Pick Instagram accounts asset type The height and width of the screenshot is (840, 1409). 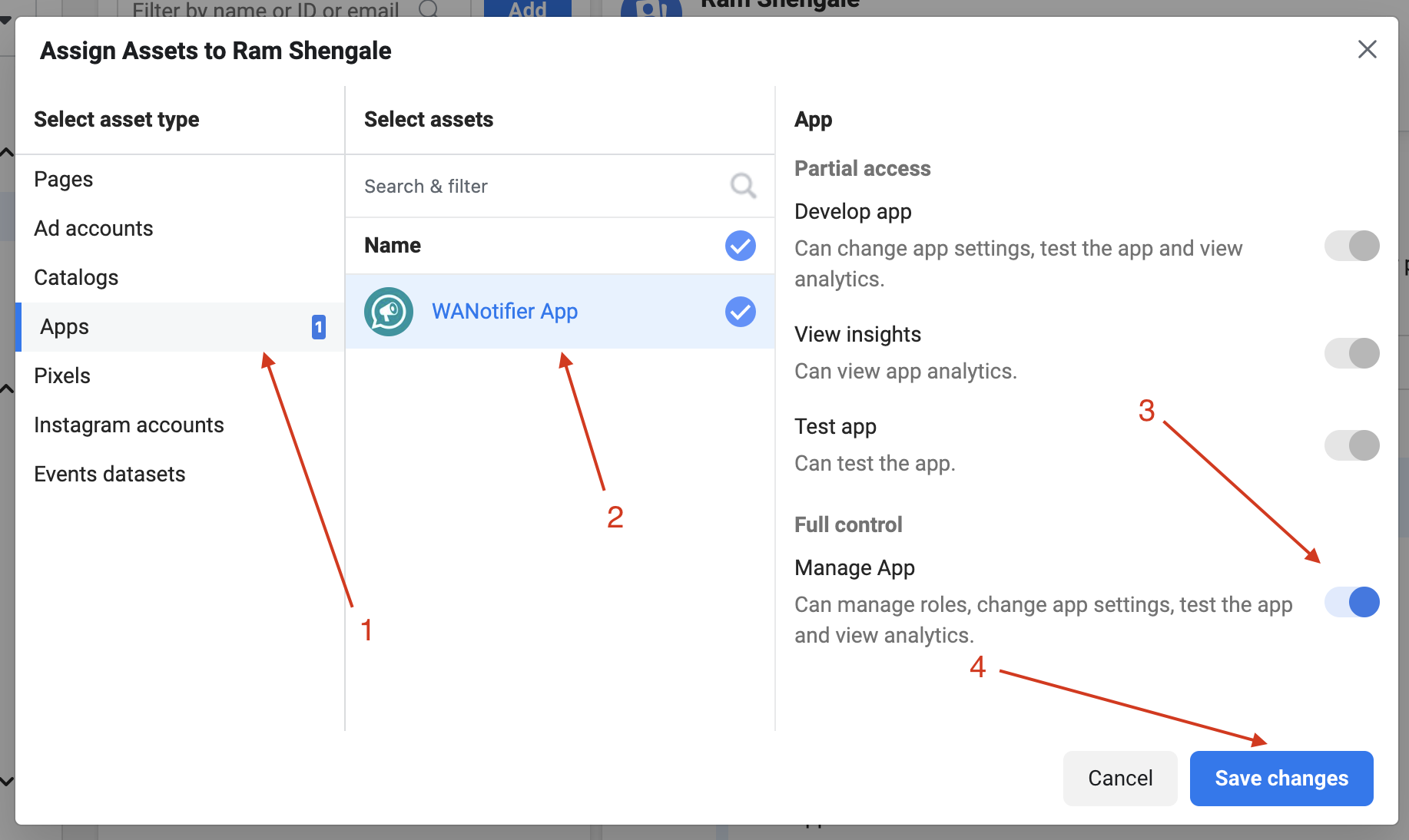pos(180,425)
